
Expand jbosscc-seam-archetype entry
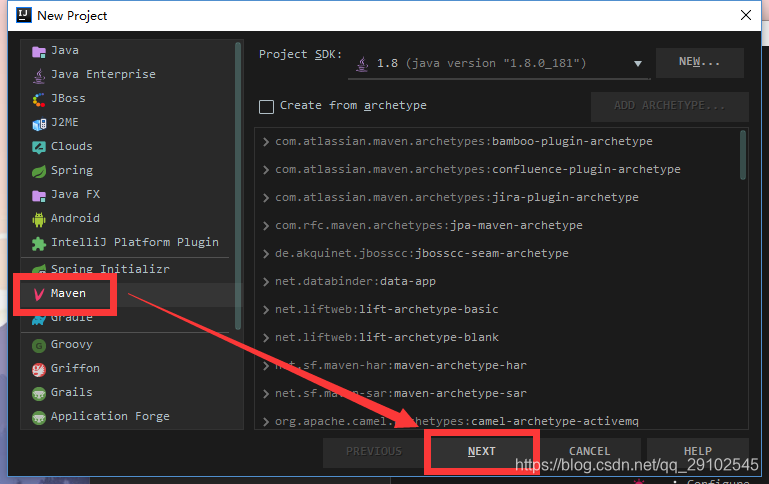(266, 254)
